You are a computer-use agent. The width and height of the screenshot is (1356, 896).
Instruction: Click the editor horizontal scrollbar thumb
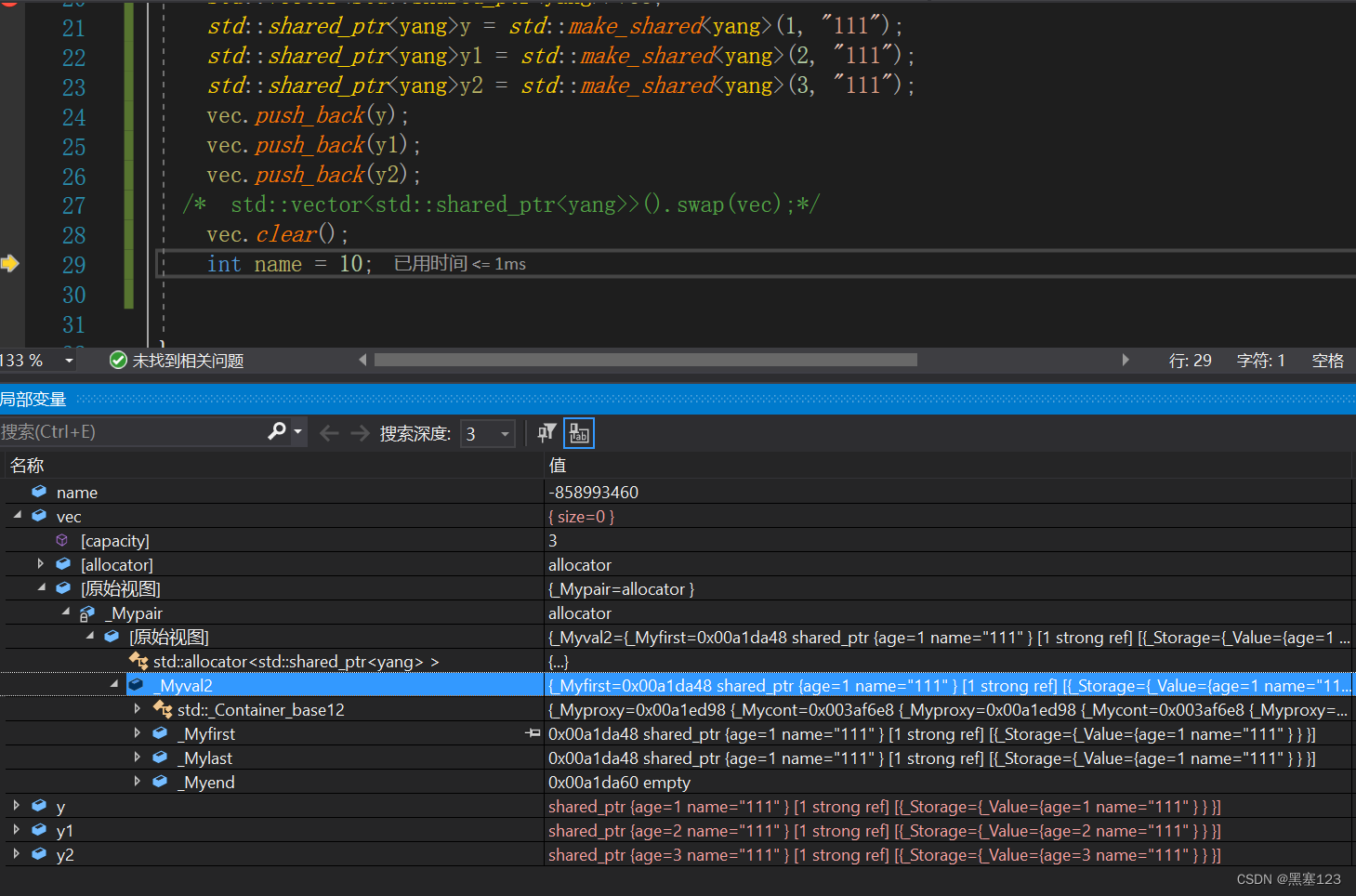tap(645, 360)
